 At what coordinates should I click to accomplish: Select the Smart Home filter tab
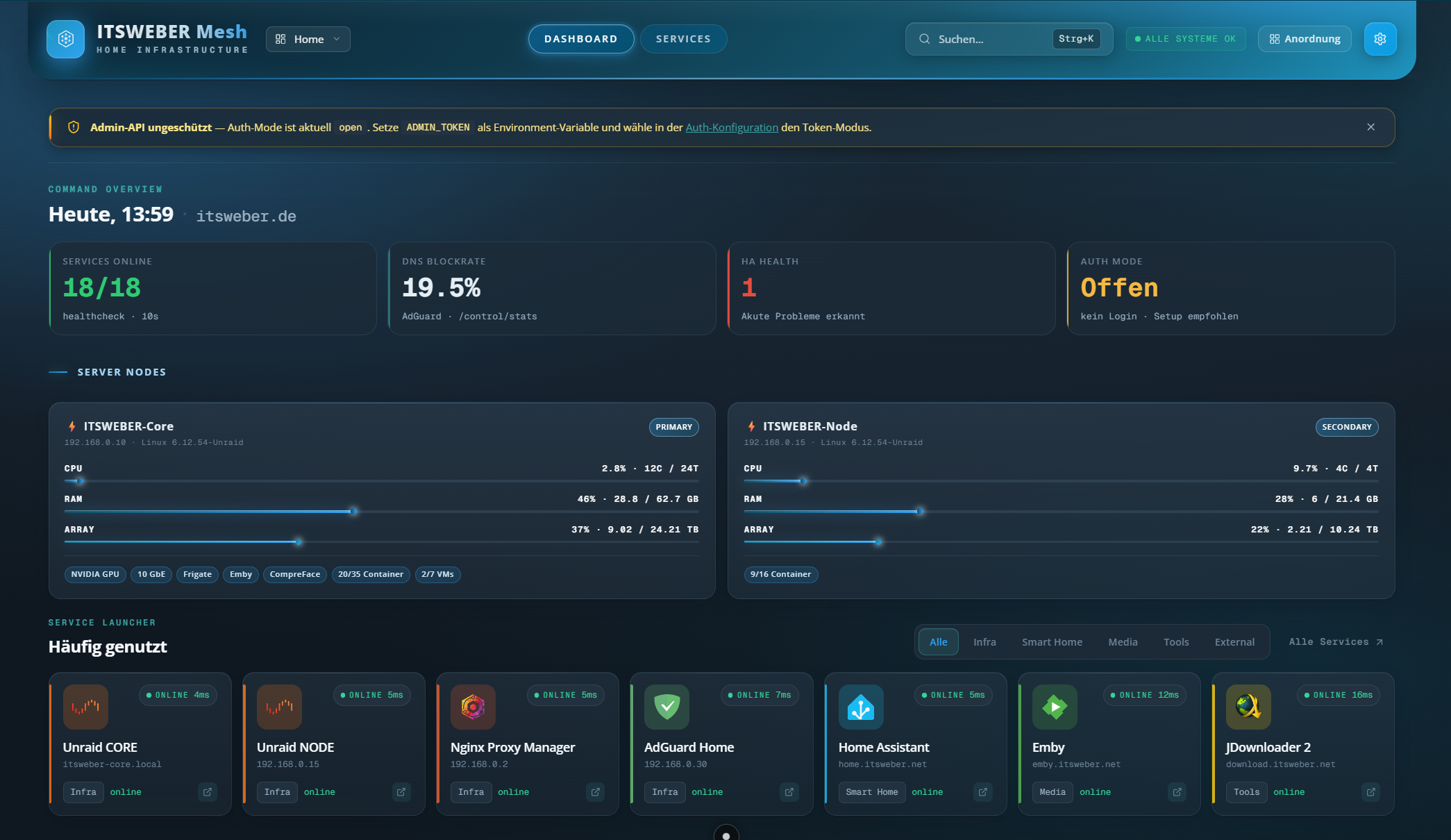(1052, 642)
